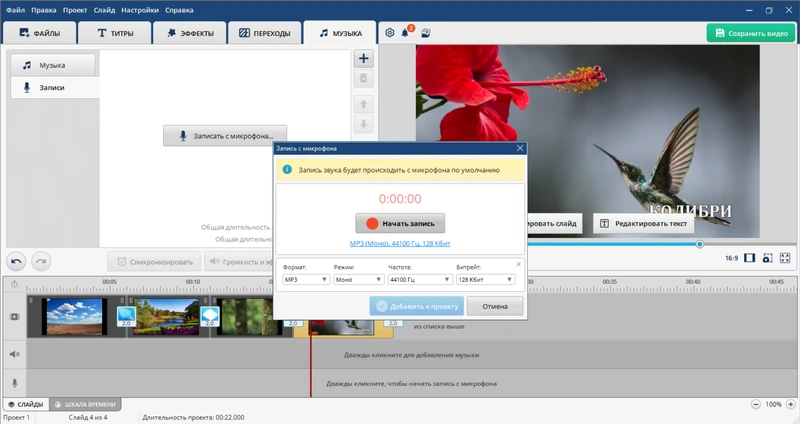Expand the Формат MP3 dropdown
Viewport: 800px width, 424px height.
(x=306, y=280)
